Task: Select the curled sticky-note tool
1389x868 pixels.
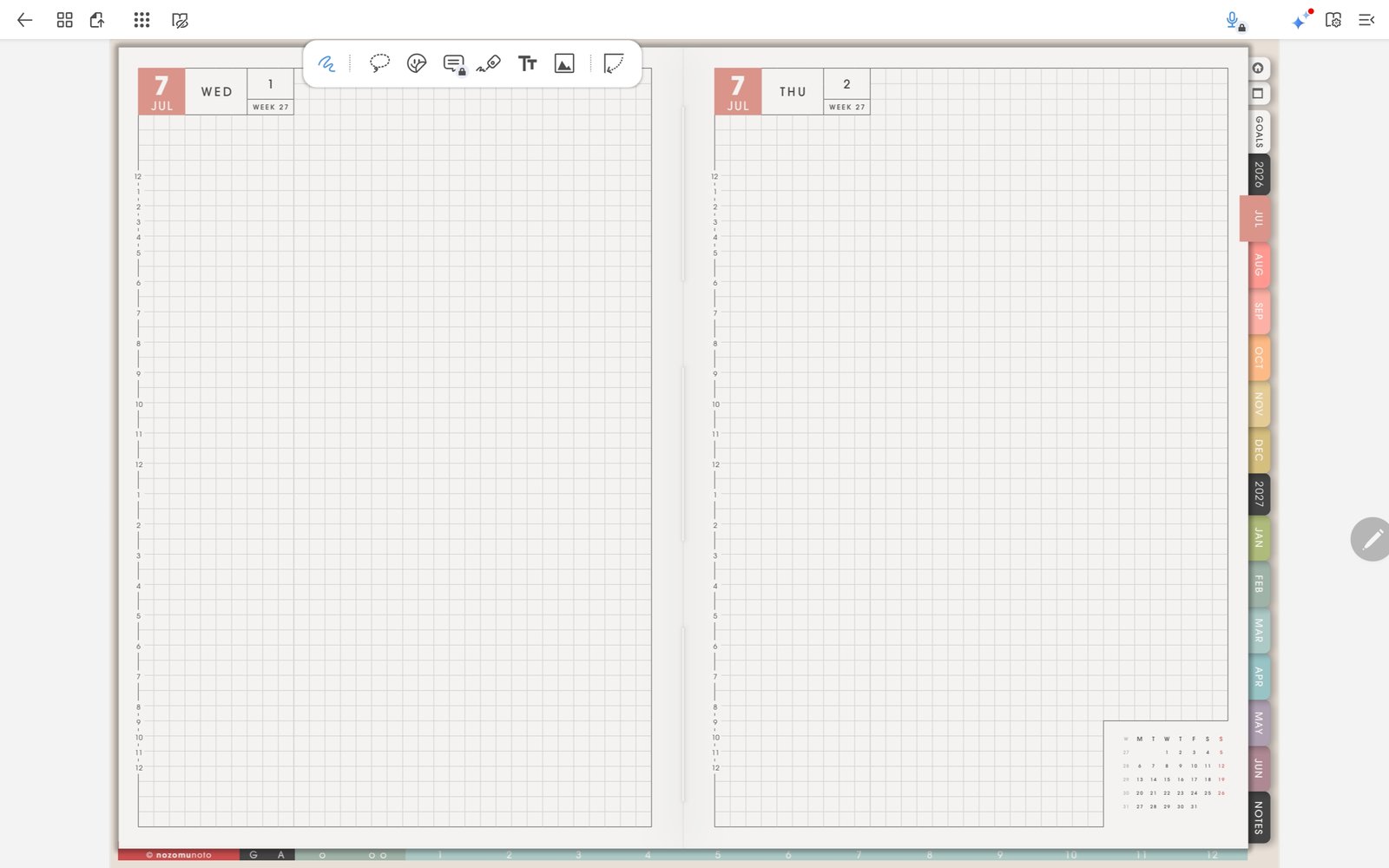Action: click(614, 63)
